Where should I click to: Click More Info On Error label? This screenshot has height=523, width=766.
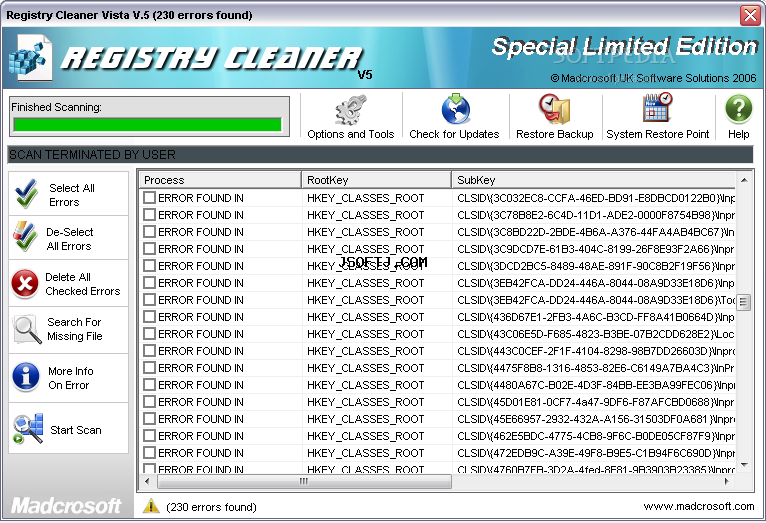pyautogui.click(x=70, y=378)
